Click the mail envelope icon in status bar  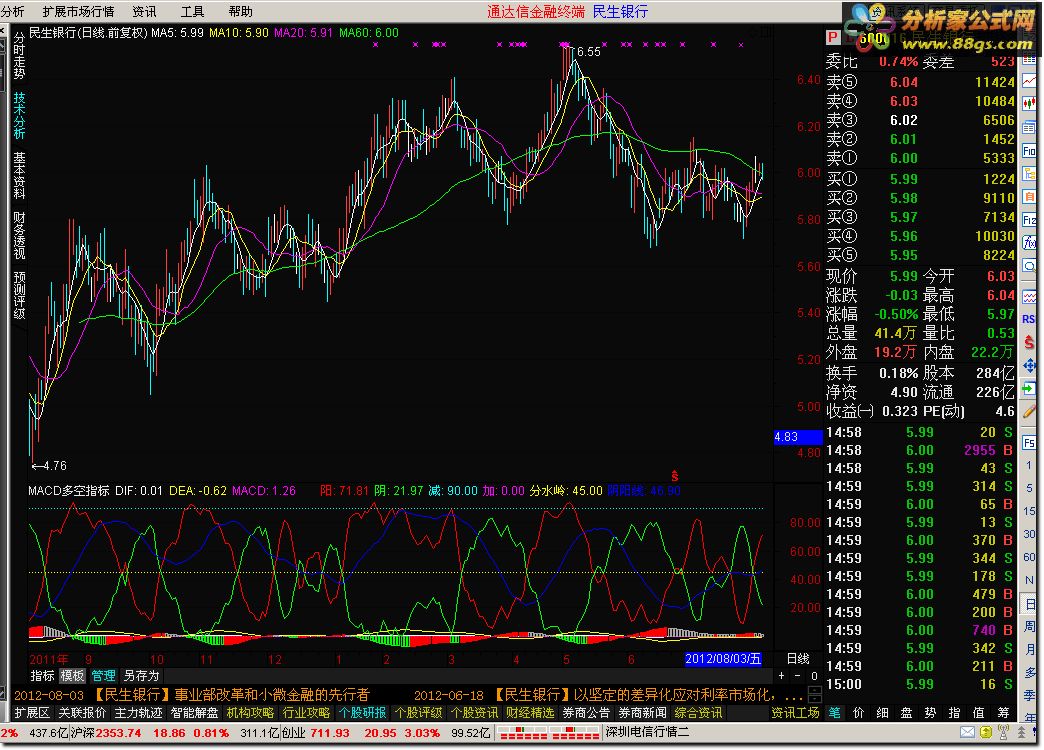click(967, 732)
